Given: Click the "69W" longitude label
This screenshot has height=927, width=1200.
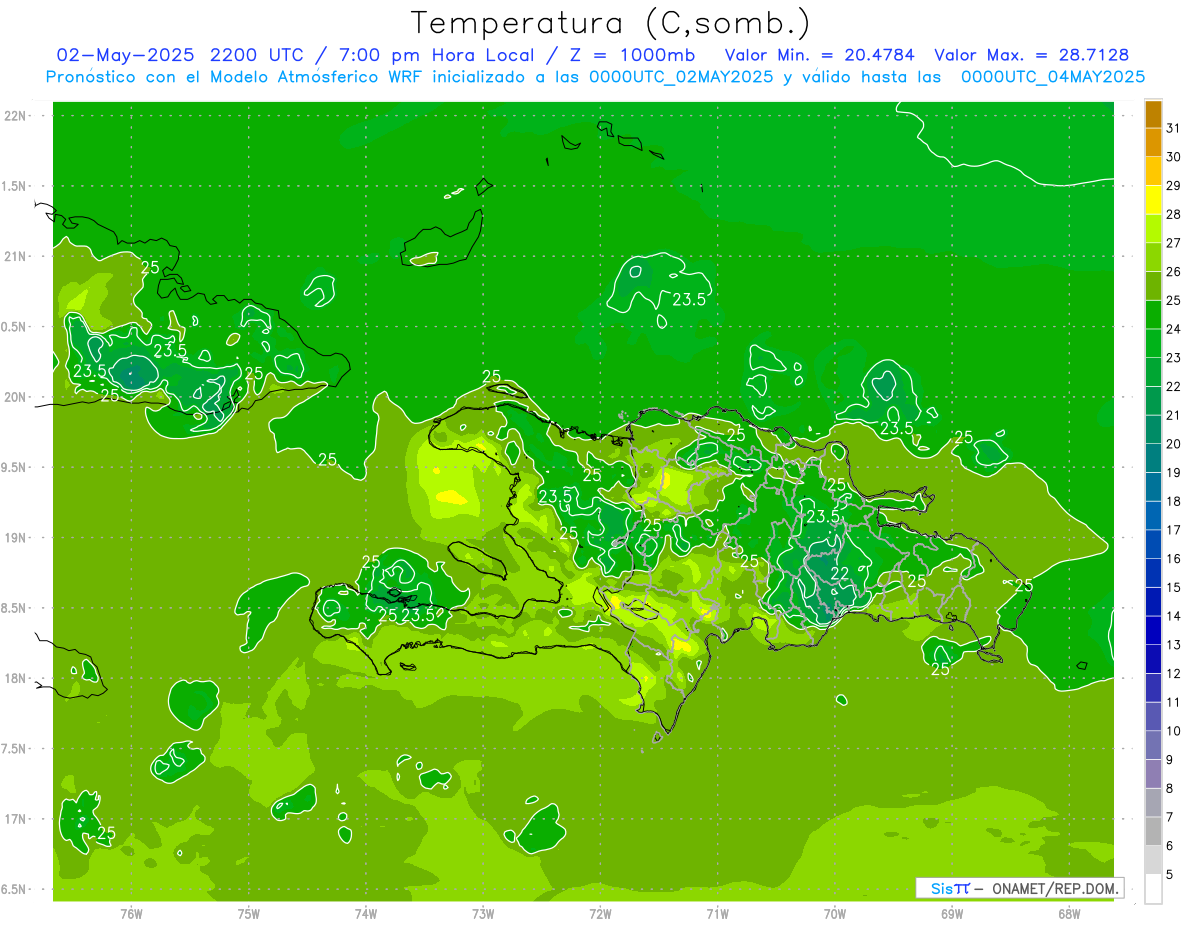Looking at the screenshot, I should [952, 913].
